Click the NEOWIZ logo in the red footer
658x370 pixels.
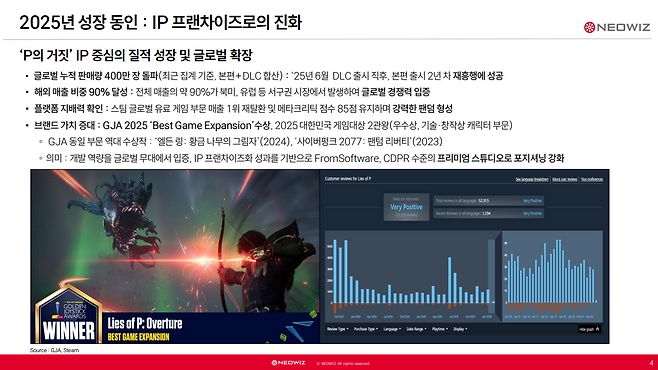(x=288, y=362)
